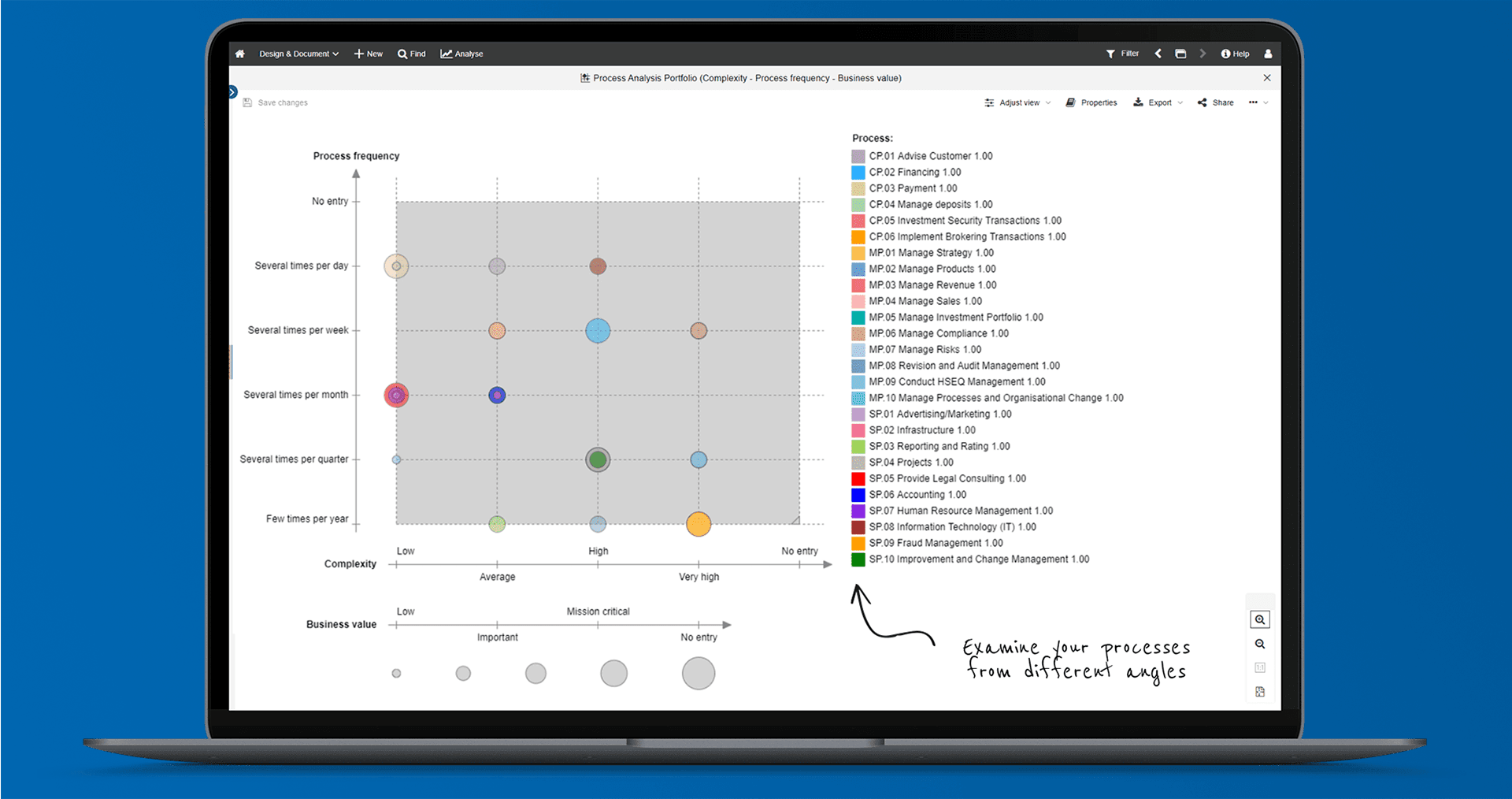The image size is (1512, 799).
Task: Click the back navigation arrow
Action: [x=1158, y=54]
